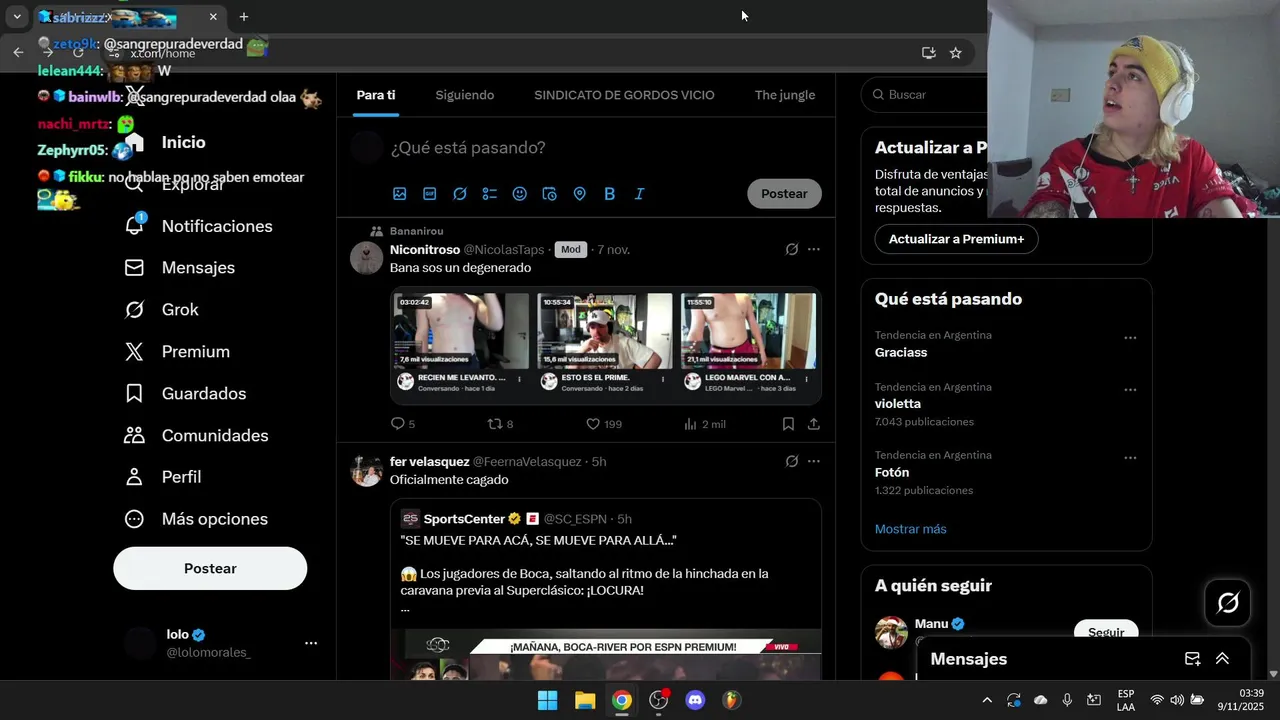Click the composer Postear button
The width and height of the screenshot is (1280, 720).
pyautogui.click(x=784, y=194)
